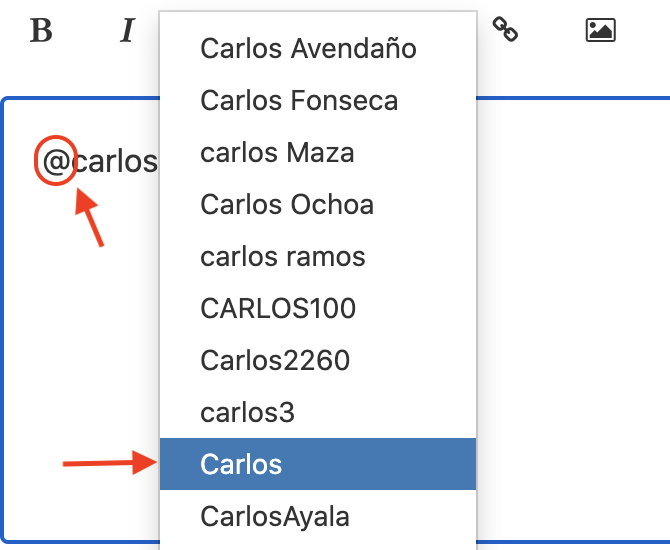The image size is (670, 550).
Task: Select CARLOS100 in the mention dropdown
Action: pos(318,308)
